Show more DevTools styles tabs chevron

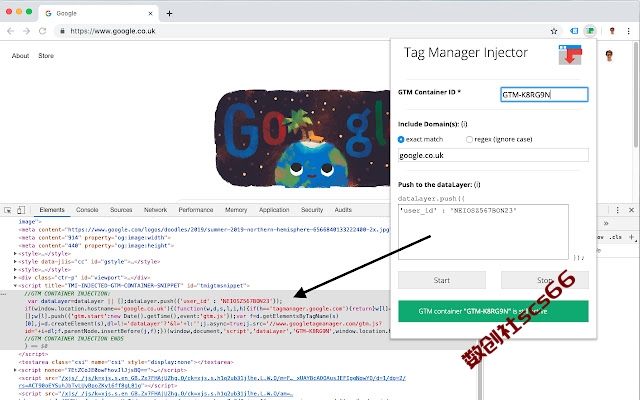point(606,223)
